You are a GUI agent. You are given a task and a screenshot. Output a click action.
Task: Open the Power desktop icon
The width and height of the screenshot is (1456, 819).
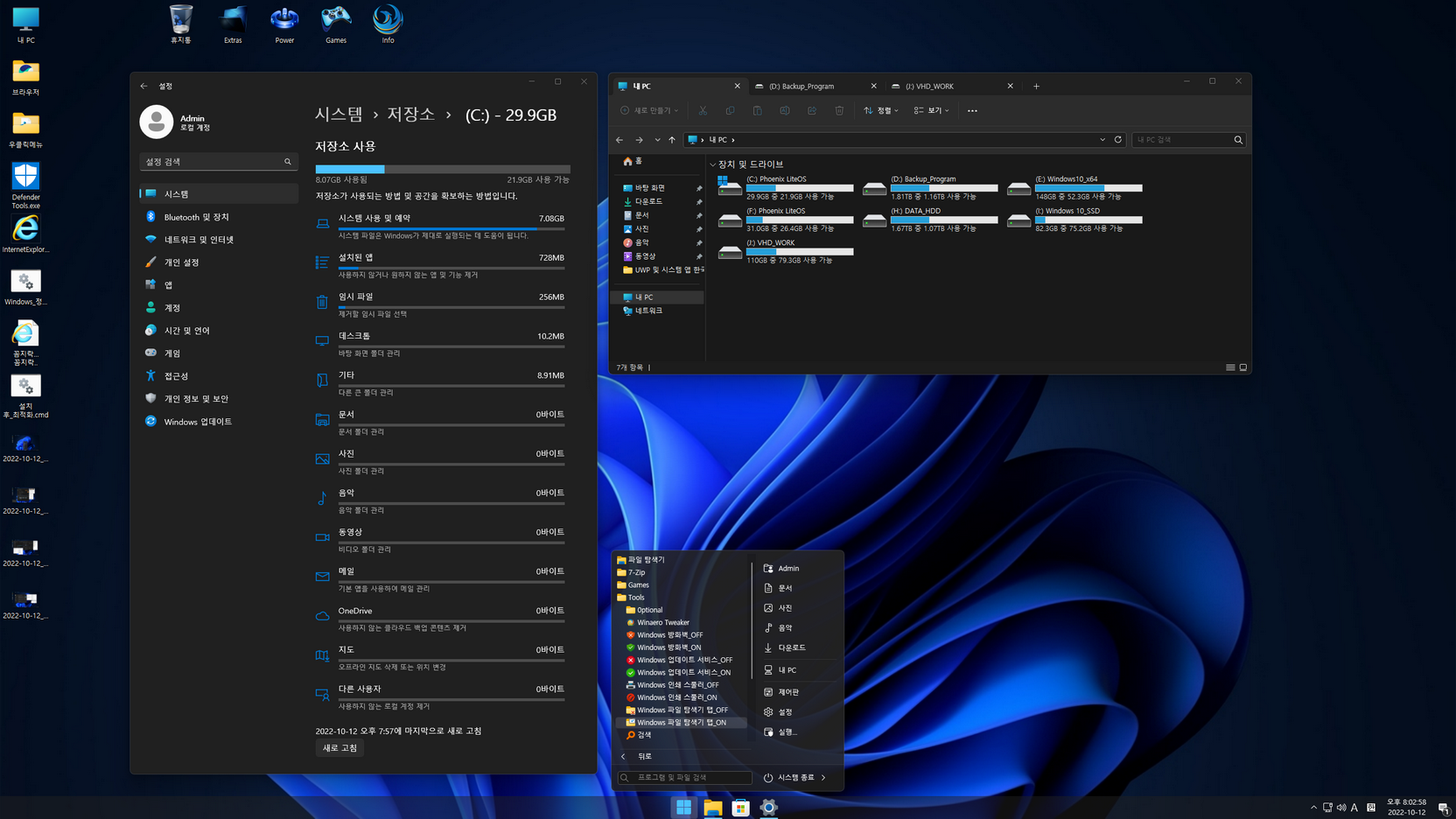pos(284,24)
